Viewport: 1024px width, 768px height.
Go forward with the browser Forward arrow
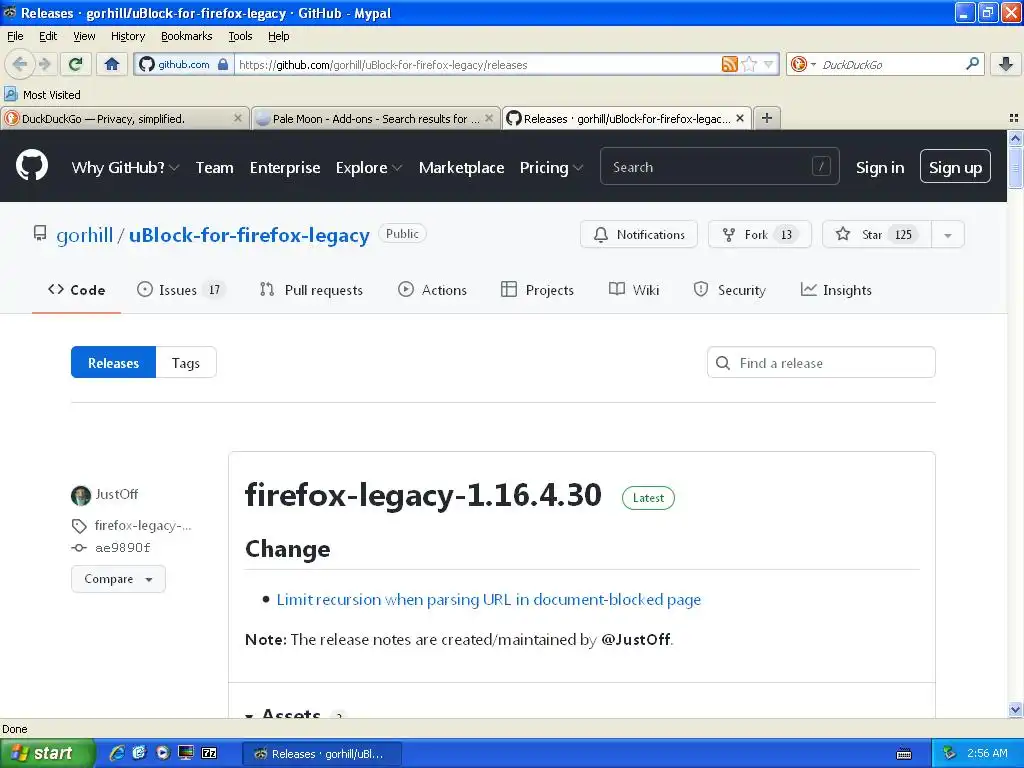click(45, 64)
